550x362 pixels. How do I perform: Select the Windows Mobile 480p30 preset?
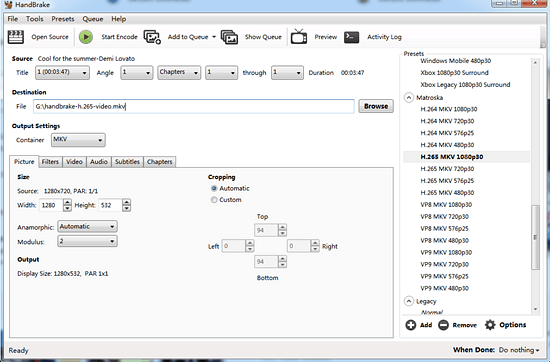click(x=456, y=61)
